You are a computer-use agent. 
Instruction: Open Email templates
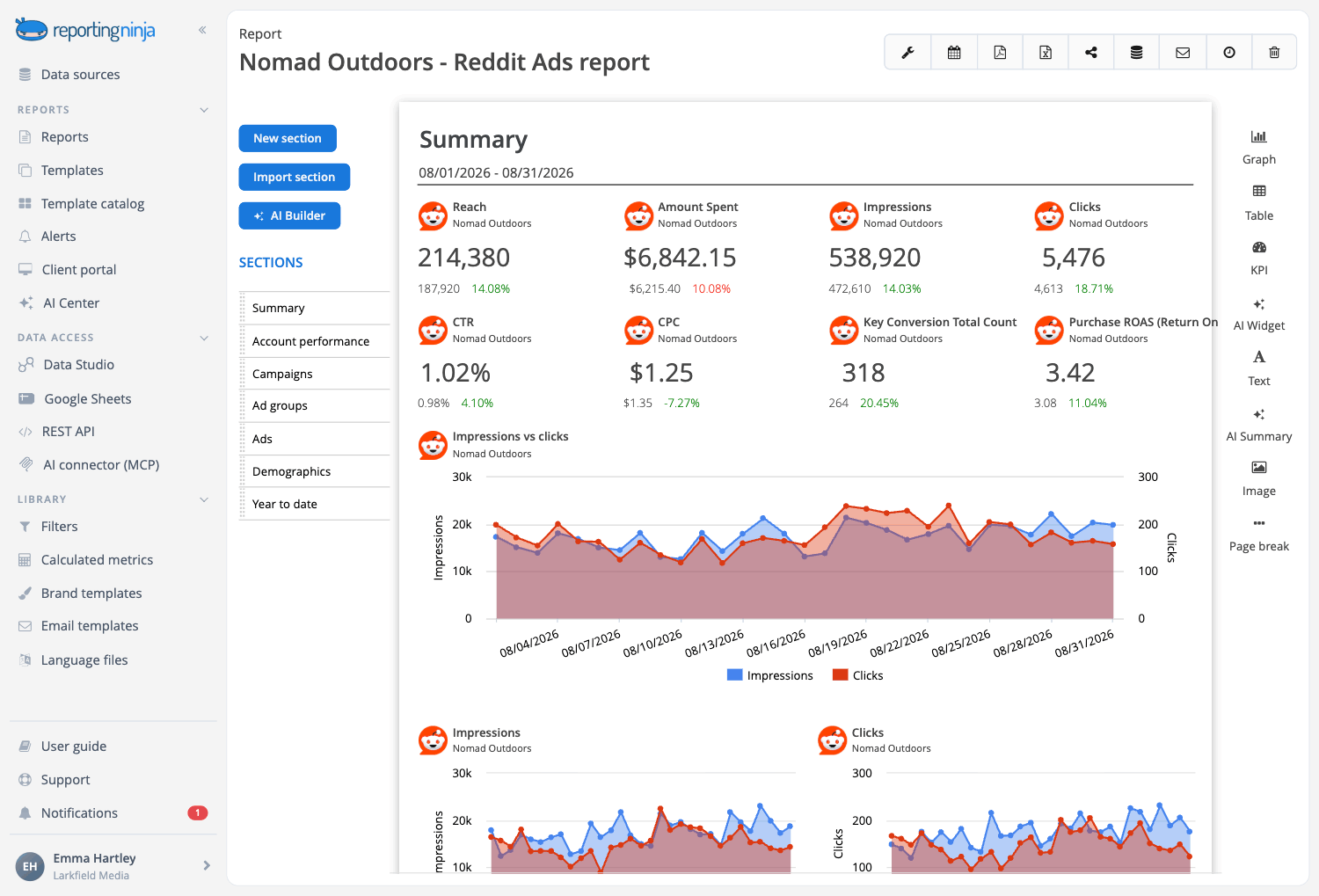click(90, 626)
